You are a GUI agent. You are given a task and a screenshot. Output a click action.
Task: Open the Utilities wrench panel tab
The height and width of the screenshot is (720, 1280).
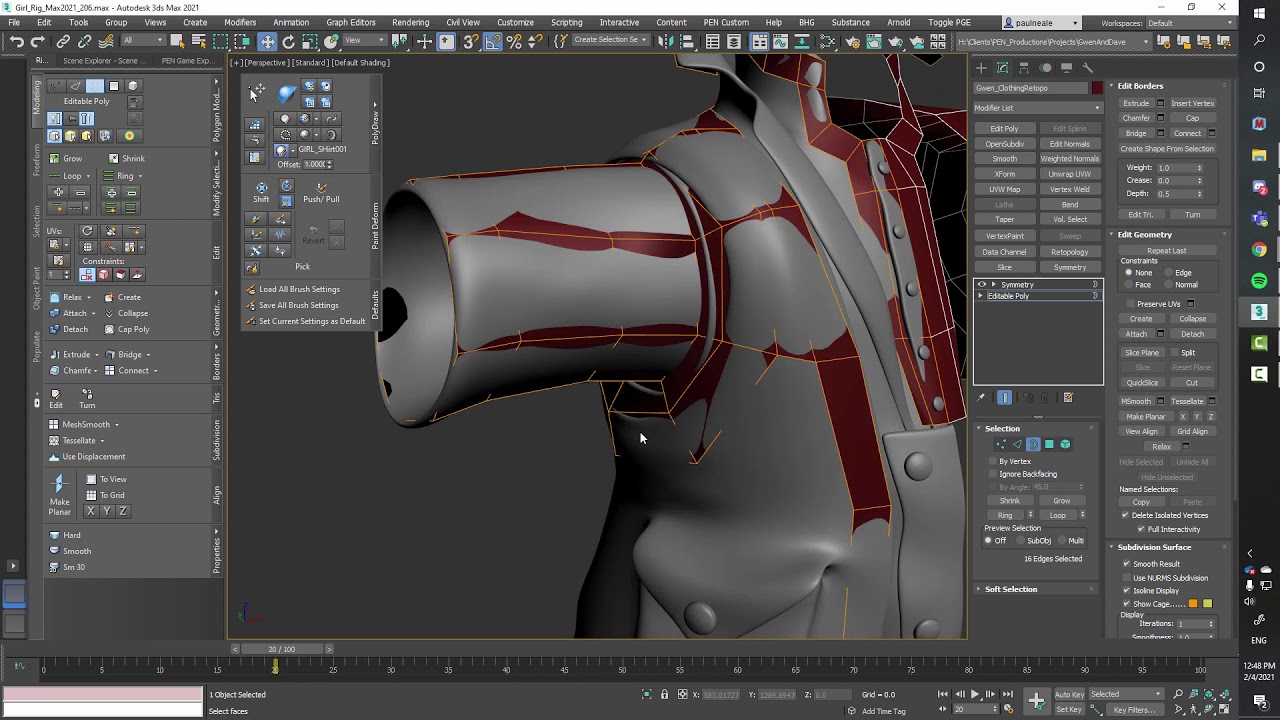1088,68
